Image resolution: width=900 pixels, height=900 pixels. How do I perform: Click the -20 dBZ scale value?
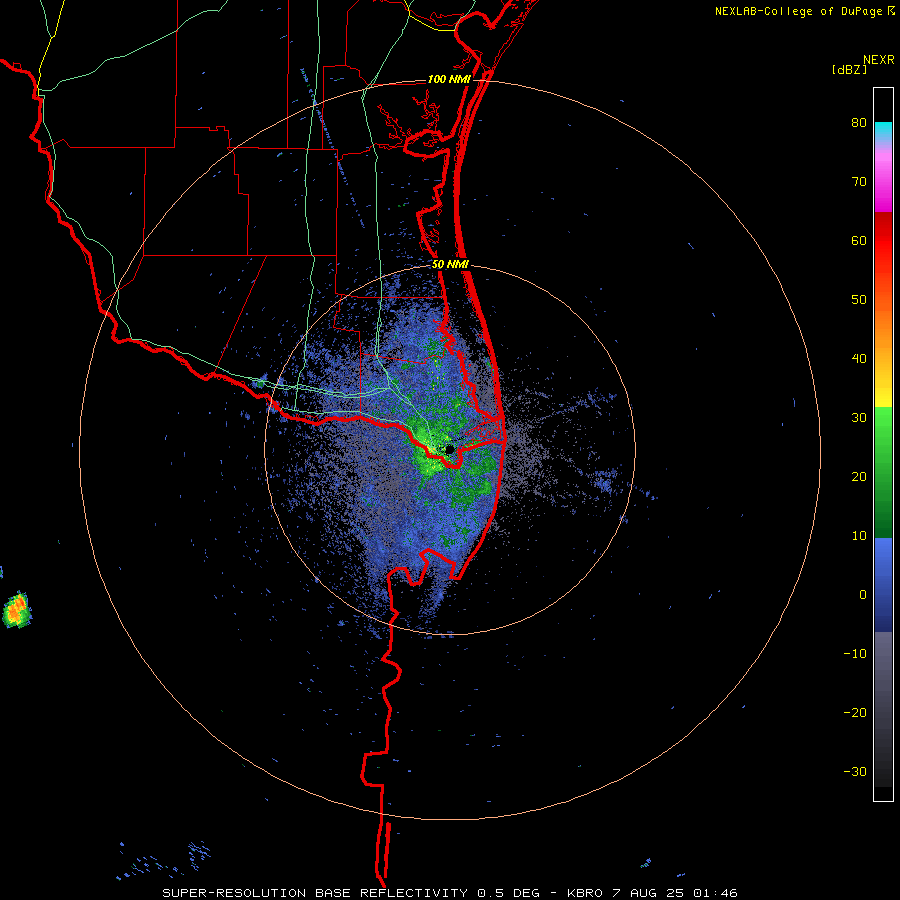pos(855,713)
